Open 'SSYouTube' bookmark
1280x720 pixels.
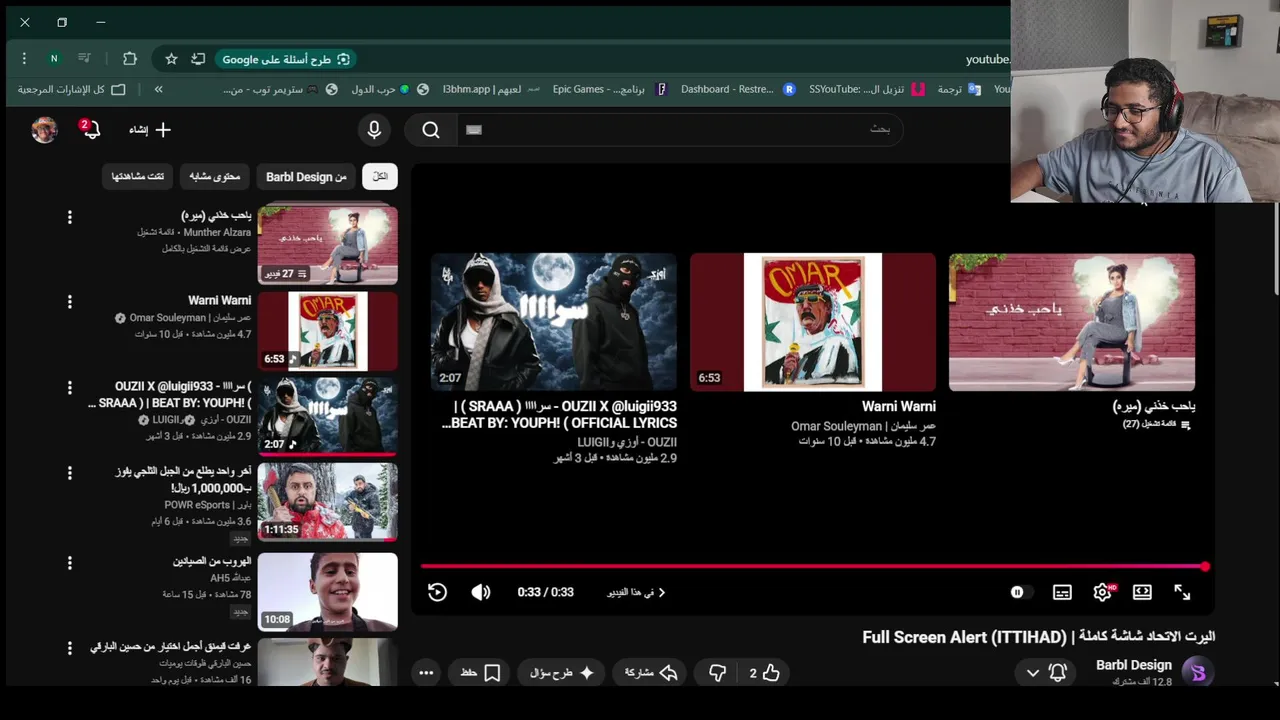tap(867, 89)
